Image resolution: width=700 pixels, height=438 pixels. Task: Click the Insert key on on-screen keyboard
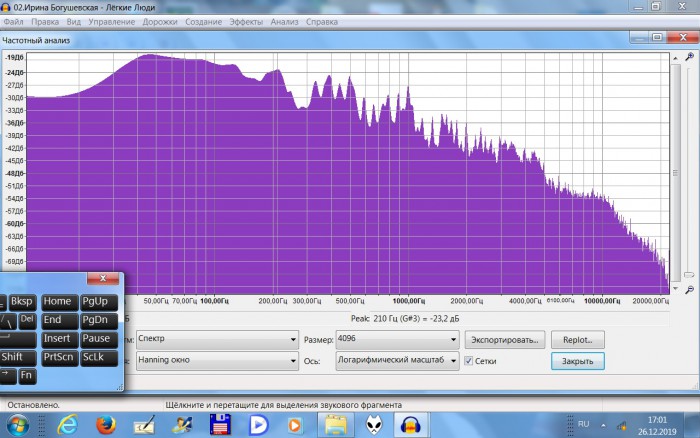pos(59,339)
